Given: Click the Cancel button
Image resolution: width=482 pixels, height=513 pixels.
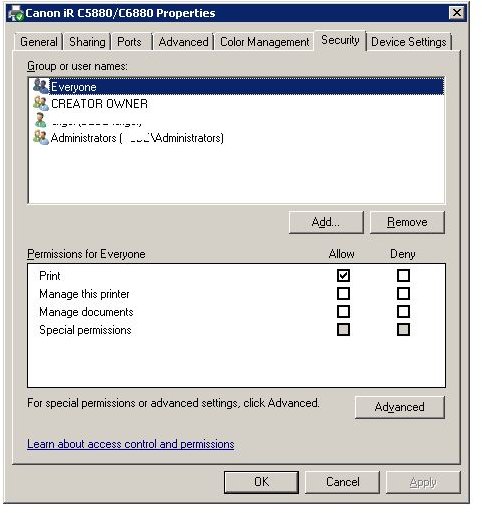Looking at the screenshot, I should (342, 482).
